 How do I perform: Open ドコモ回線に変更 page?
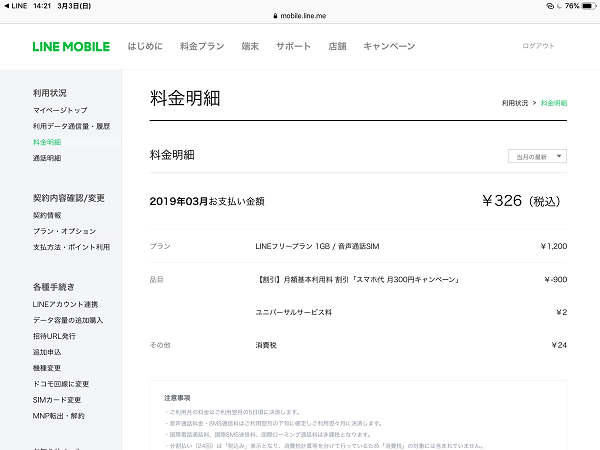click(x=61, y=384)
